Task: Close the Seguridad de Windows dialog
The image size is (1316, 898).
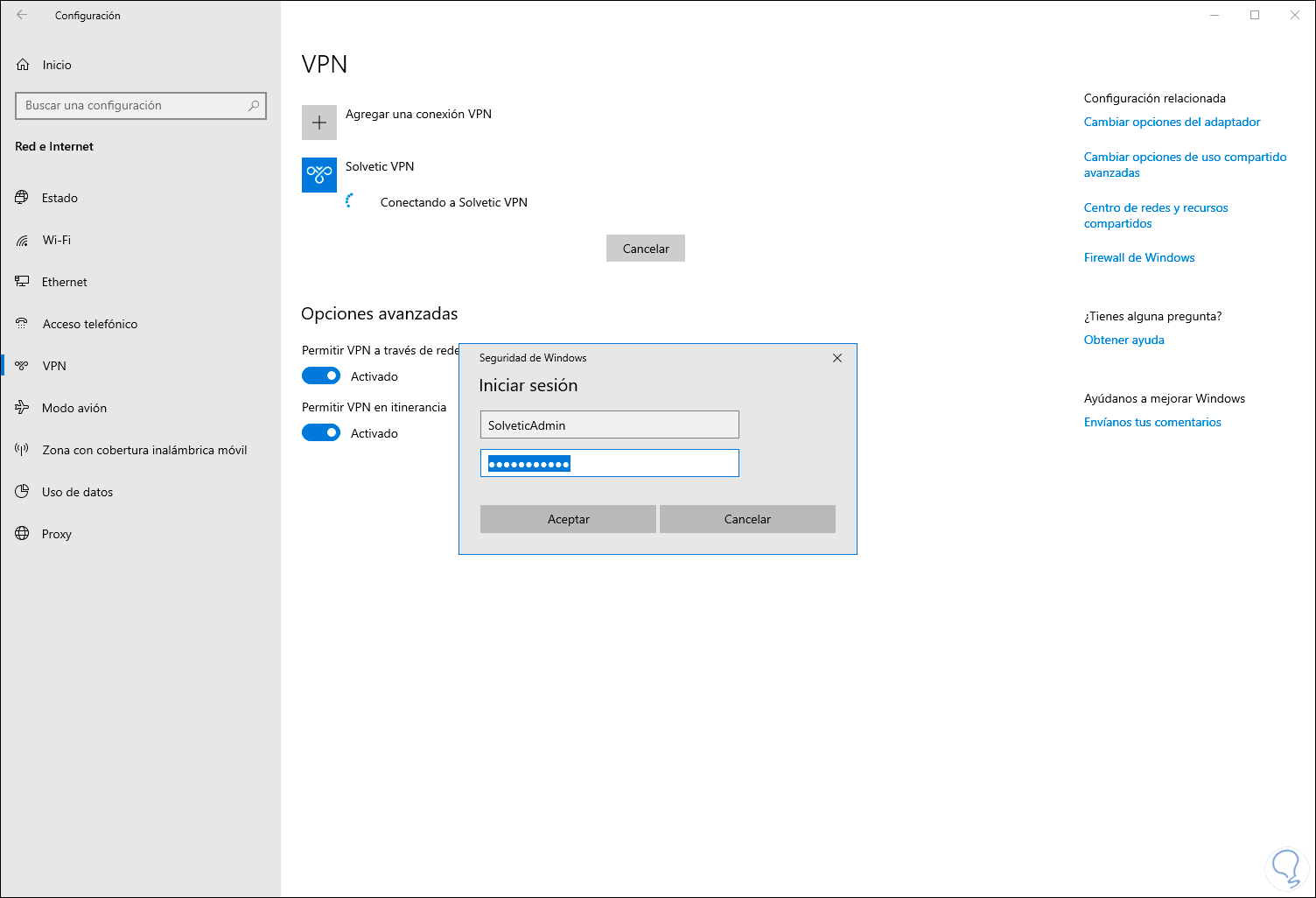Action: pyautogui.click(x=837, y=358)
